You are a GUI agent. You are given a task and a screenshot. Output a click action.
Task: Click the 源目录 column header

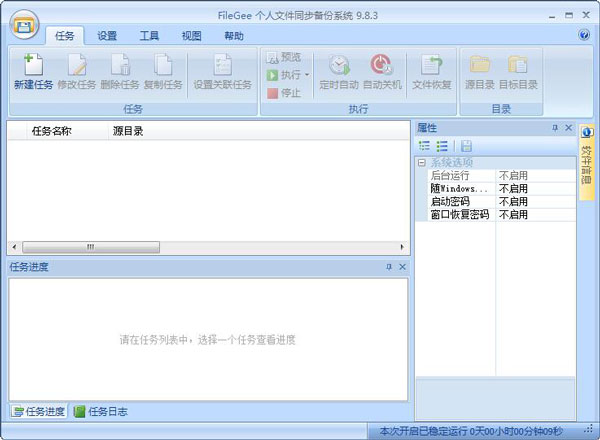pos(130,131)
